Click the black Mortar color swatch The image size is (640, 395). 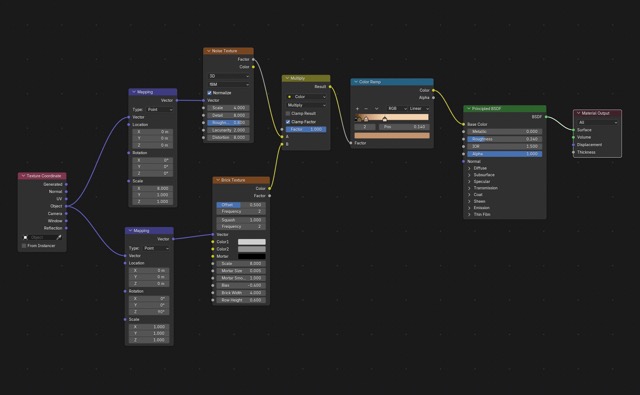click(x=251, y=256)
